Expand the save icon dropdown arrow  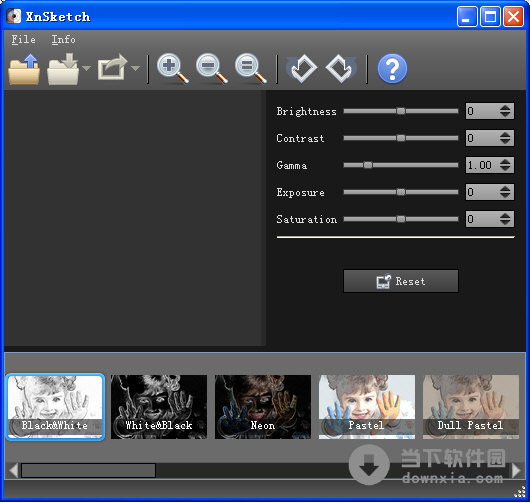pos(87,68)
